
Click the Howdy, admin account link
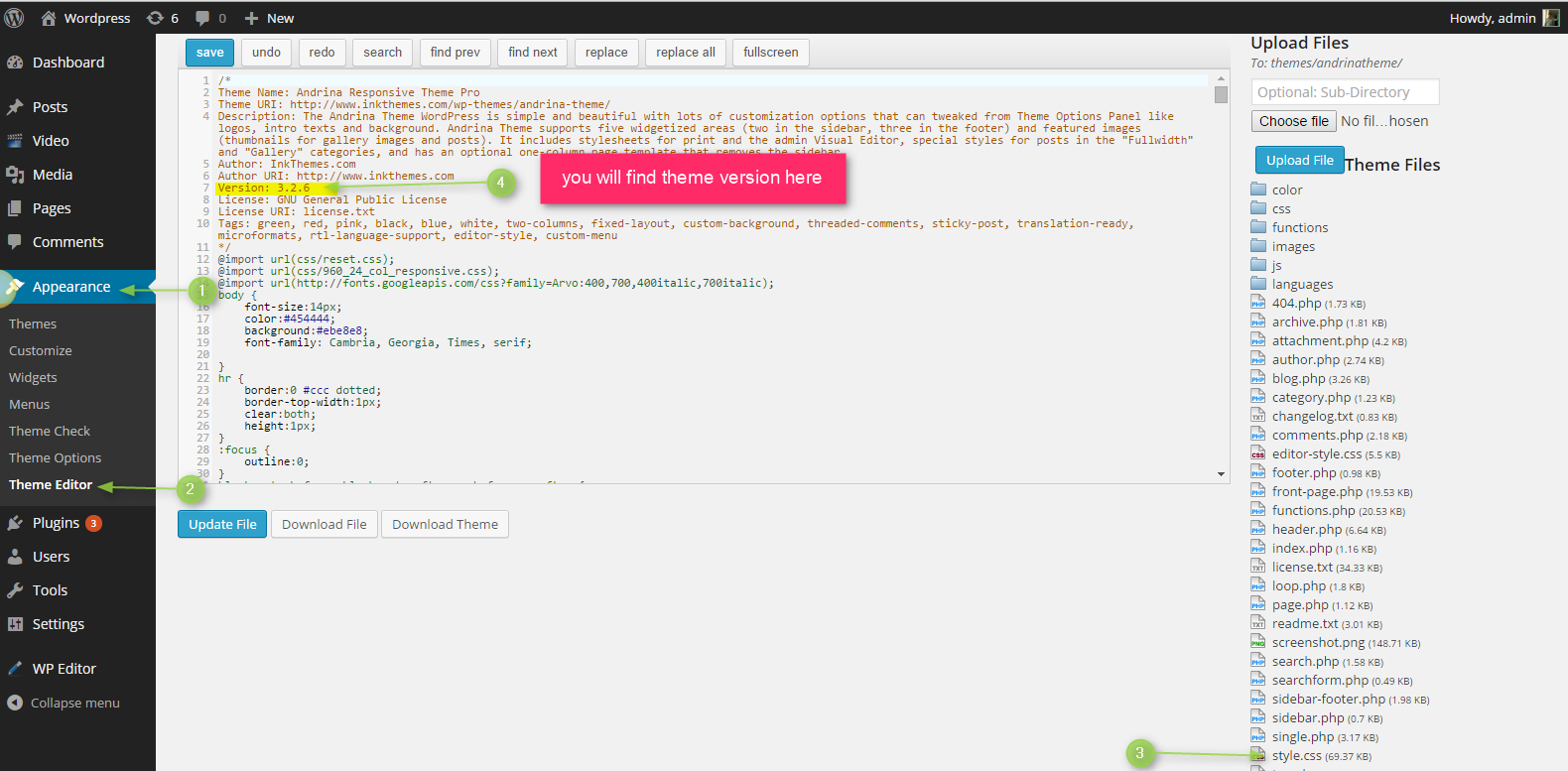click(1493, 18)
